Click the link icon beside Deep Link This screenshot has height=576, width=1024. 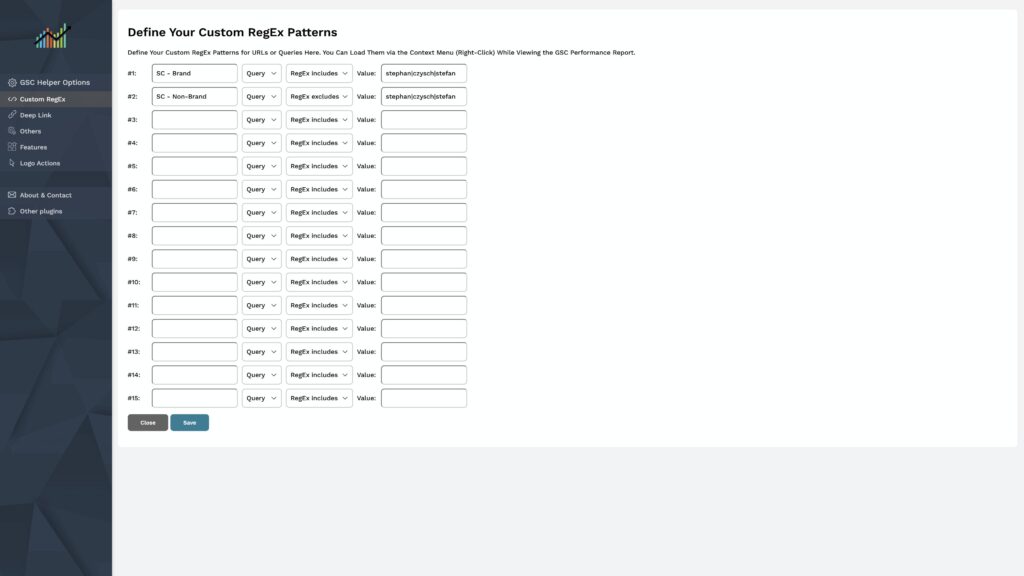click(x=12, y=115)
